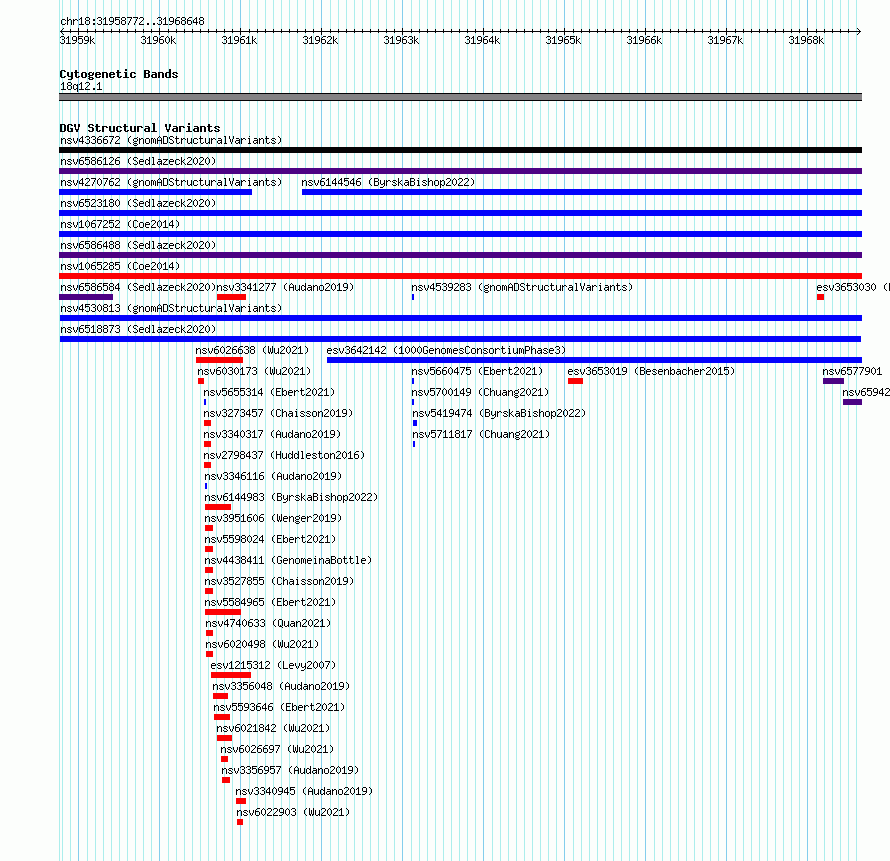The width and height of the screenshot is (890, 861).
Task: Click the 18q12.1 band label
Action: 81,86
